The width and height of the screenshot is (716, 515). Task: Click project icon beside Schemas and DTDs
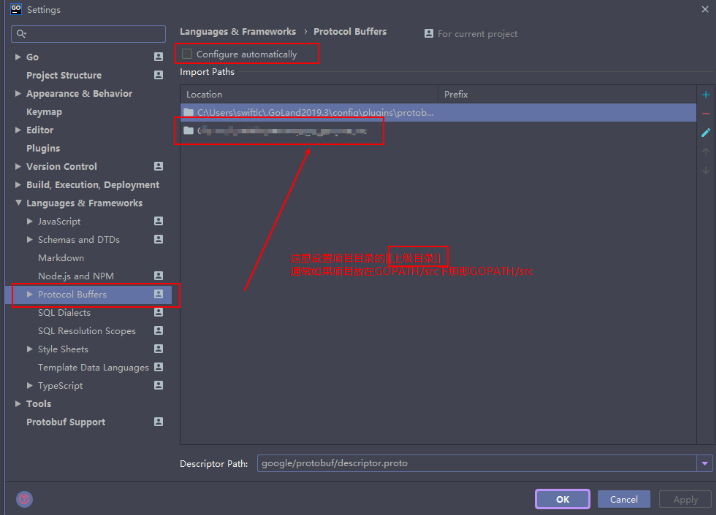point(158,239)
